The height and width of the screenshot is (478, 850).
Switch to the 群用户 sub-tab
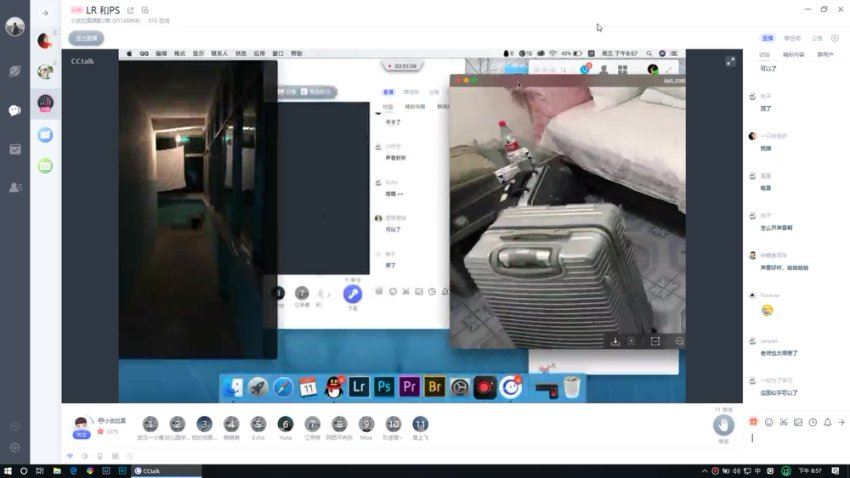click(825, 55)
